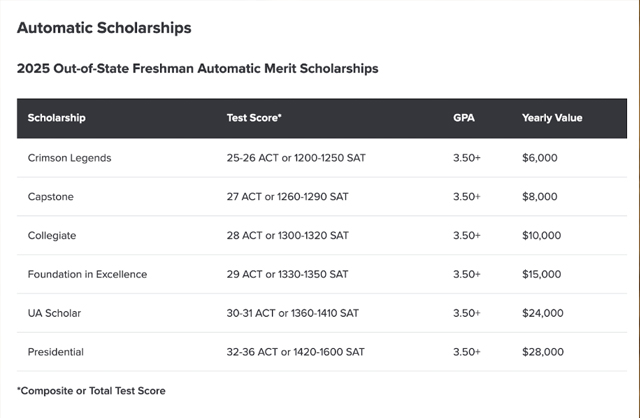Click the 32-36 ACT or 1420-1600 SAT cell

click(x=296, y=352)
